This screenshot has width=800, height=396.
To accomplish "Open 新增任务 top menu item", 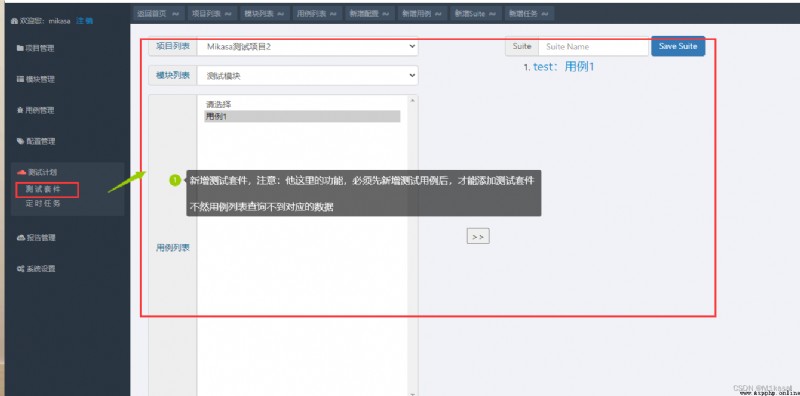I will (x=529, y=14).
